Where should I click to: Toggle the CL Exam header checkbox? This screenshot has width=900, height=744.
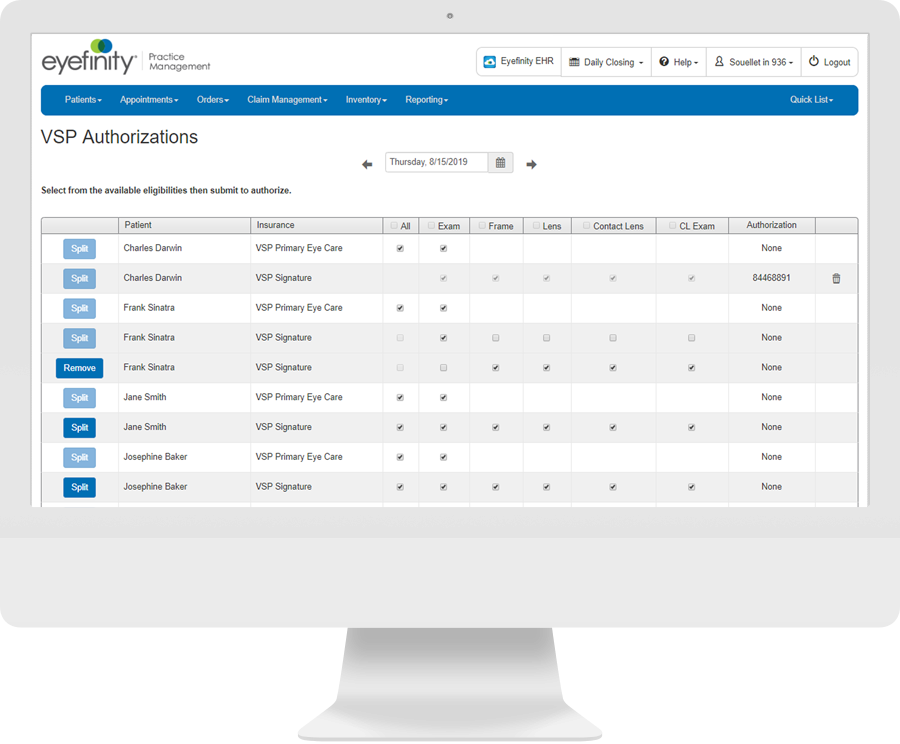673,226
